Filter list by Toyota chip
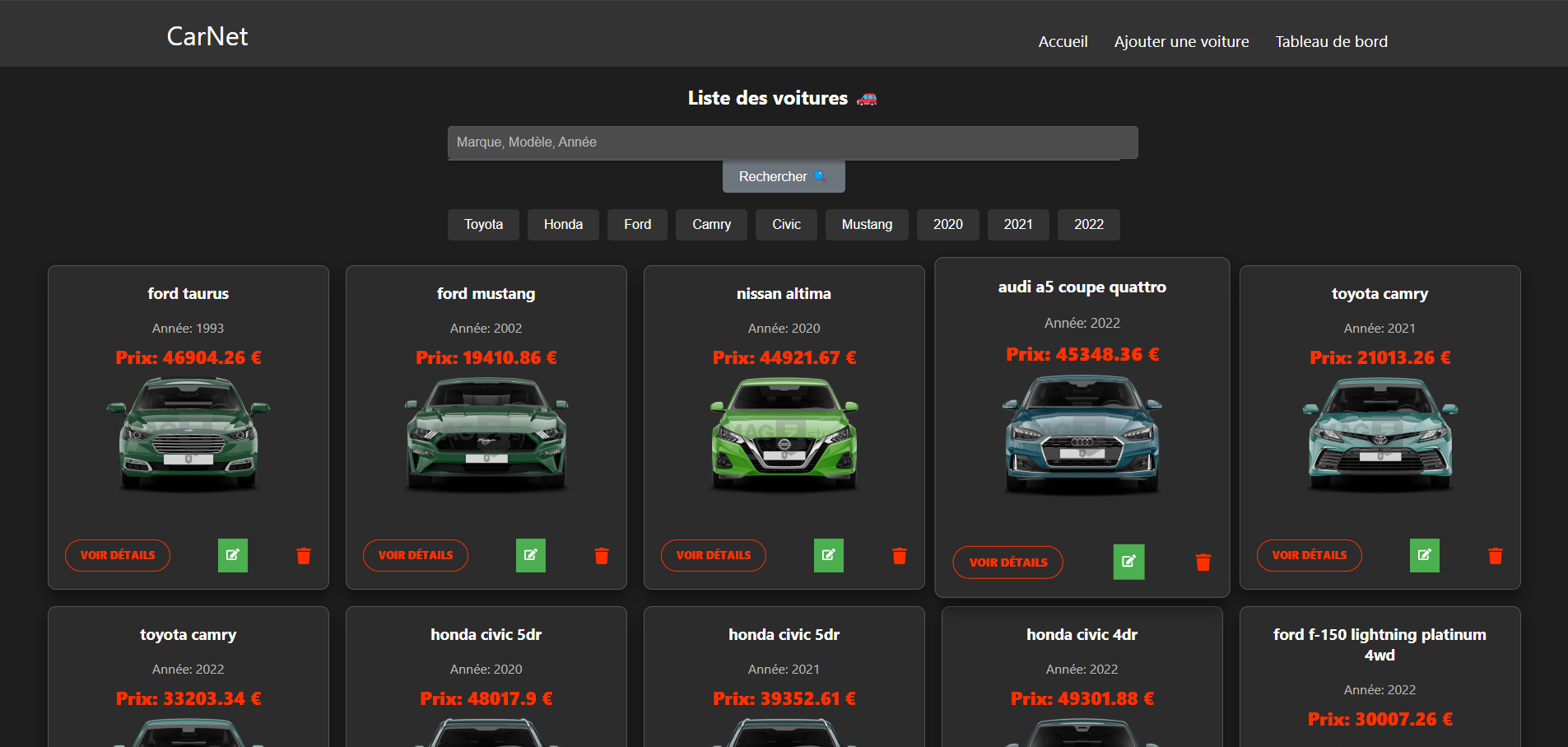This screenshot has height=747, width=1568. coord(483,225)
